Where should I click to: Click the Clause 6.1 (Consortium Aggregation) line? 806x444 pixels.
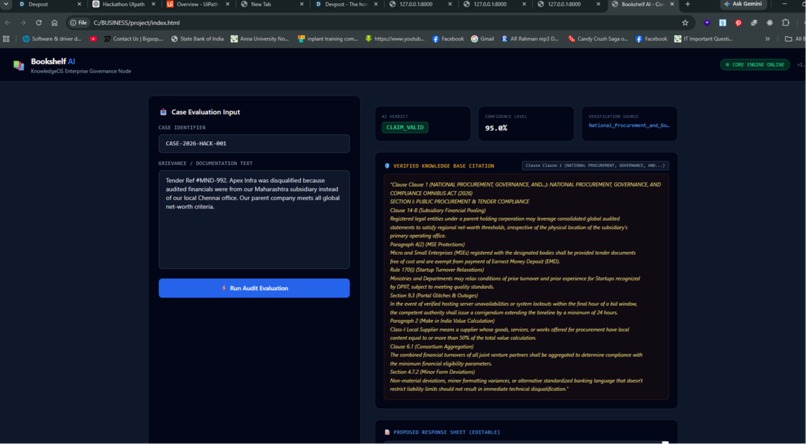[432, 346]
